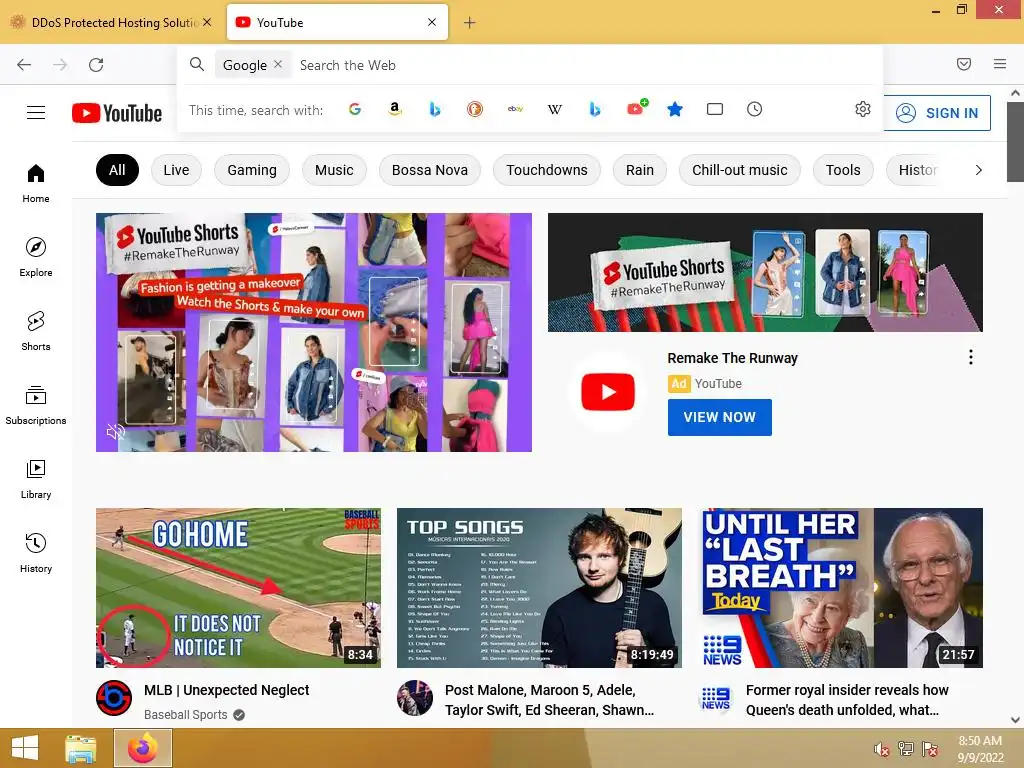Click the Firefox taskbar icon
1024x768 pixels.
coord(143,748)
